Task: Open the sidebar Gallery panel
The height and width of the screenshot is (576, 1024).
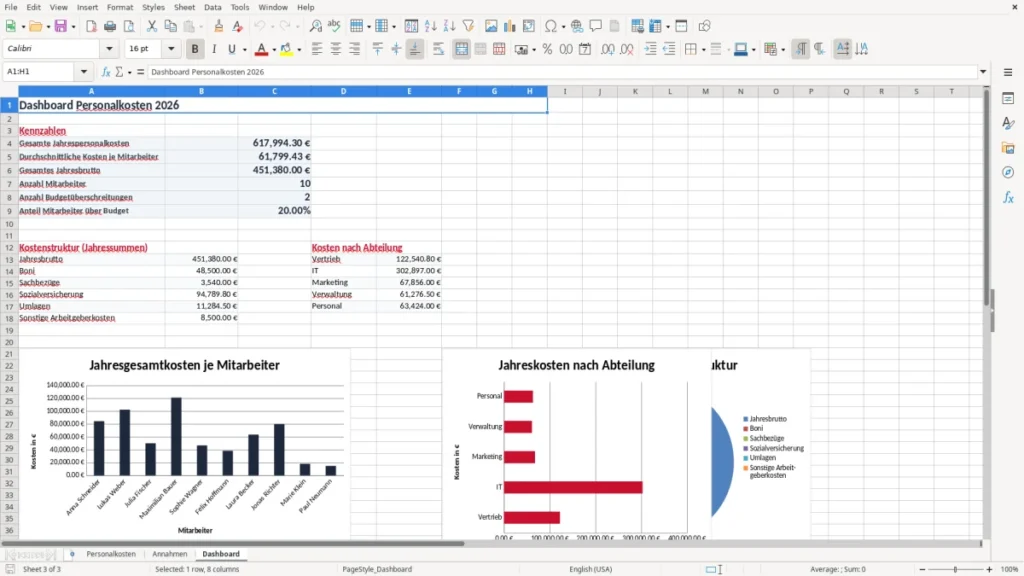Action: 1008,148
